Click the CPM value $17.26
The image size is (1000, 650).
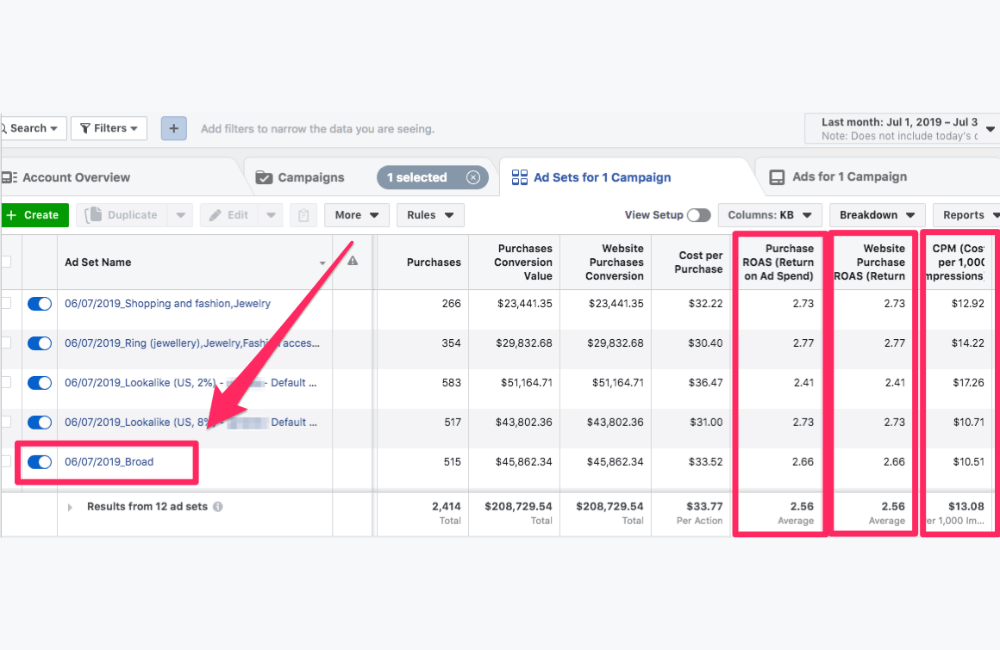(x=967, y=383)
